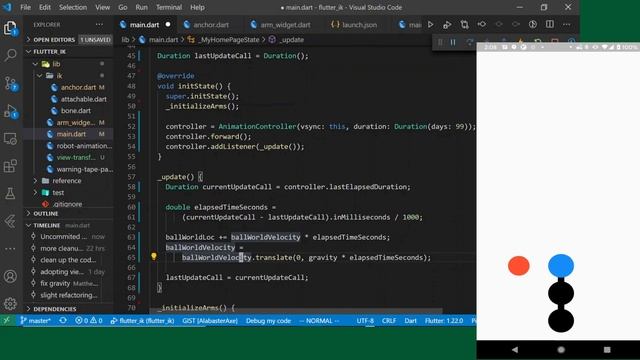Collapse the Timeline section
Screen dimensions: 640x360
coord(68,225)
